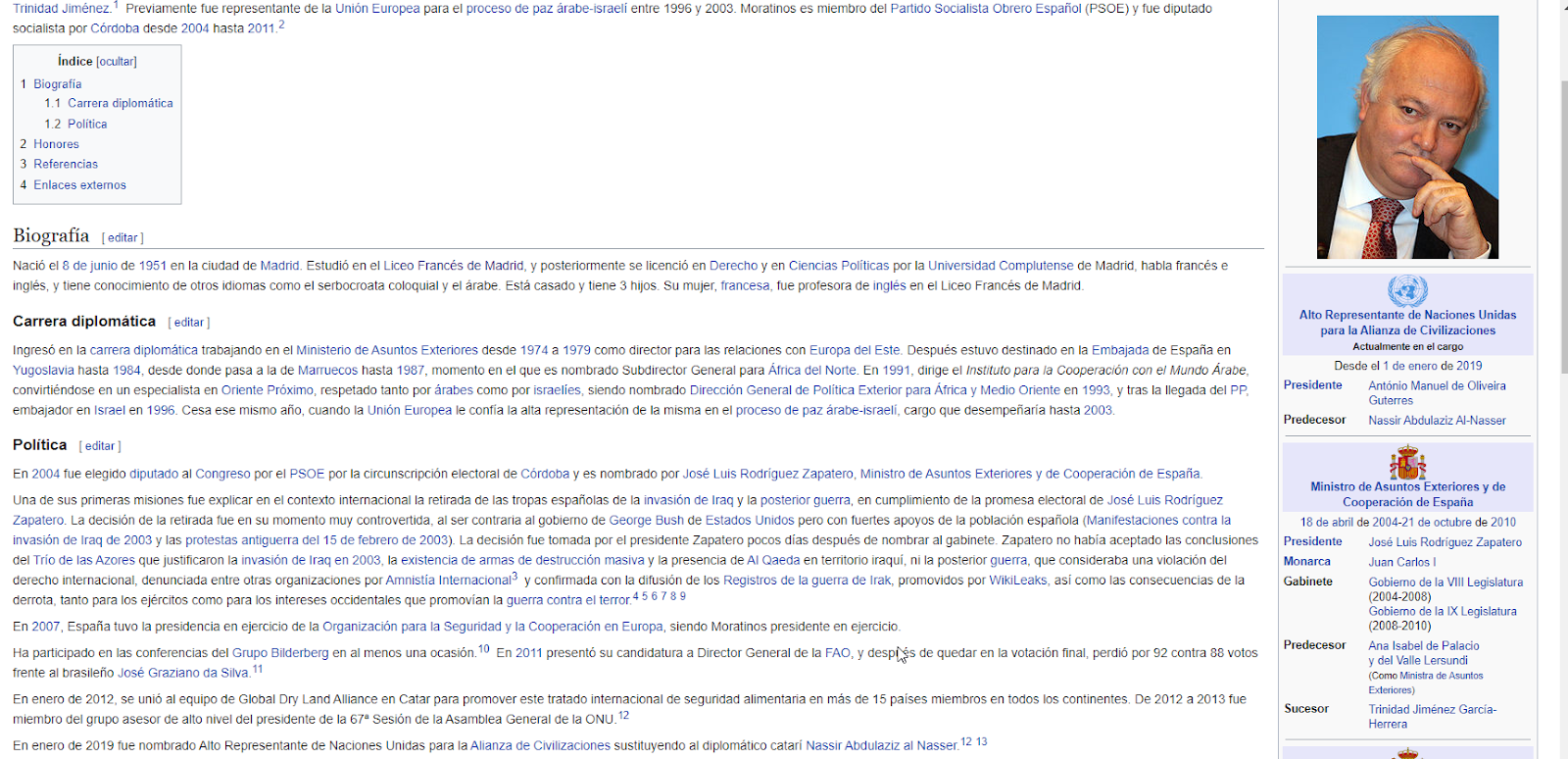
Task: Open 'Oriente Próximo' link
Action: click(x=268, y=390)
